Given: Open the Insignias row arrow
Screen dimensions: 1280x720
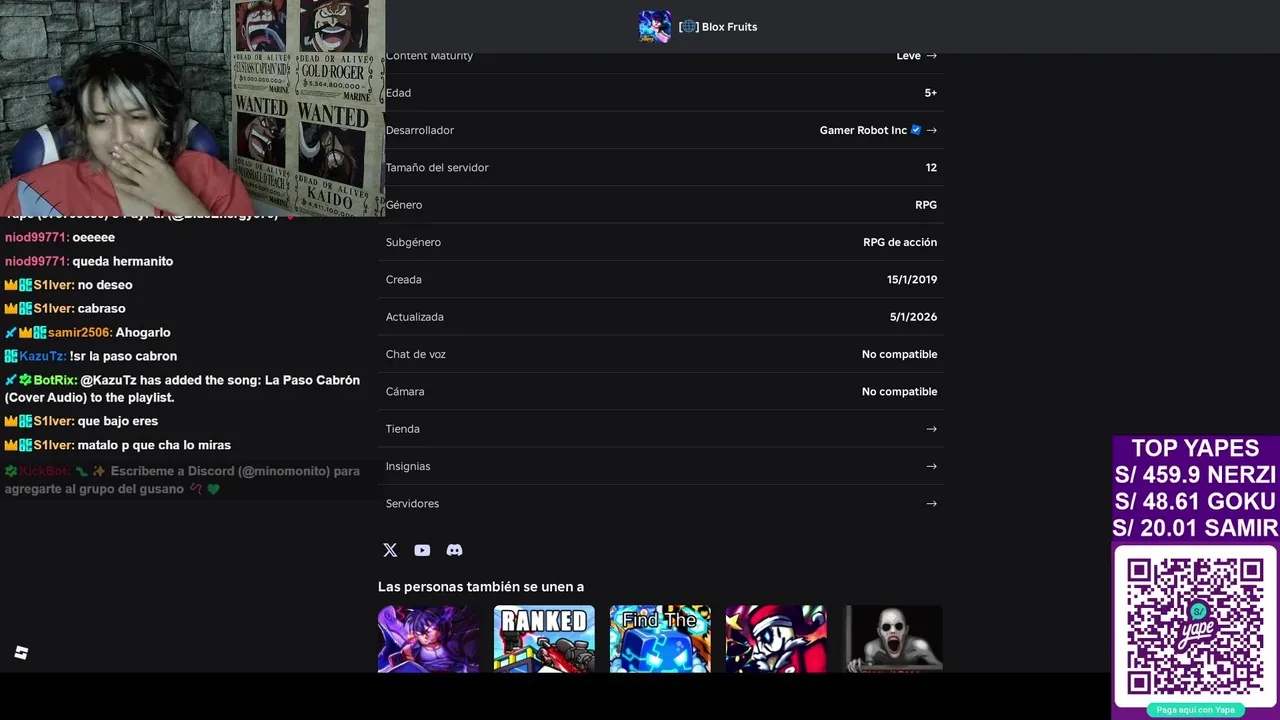Looking at the screenshot, I should [931, 466].
